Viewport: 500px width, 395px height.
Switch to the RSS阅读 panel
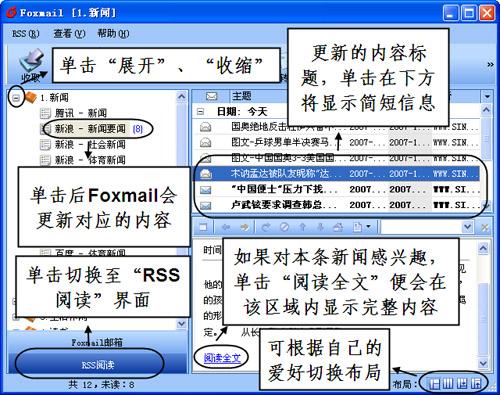tap(98, 365)
